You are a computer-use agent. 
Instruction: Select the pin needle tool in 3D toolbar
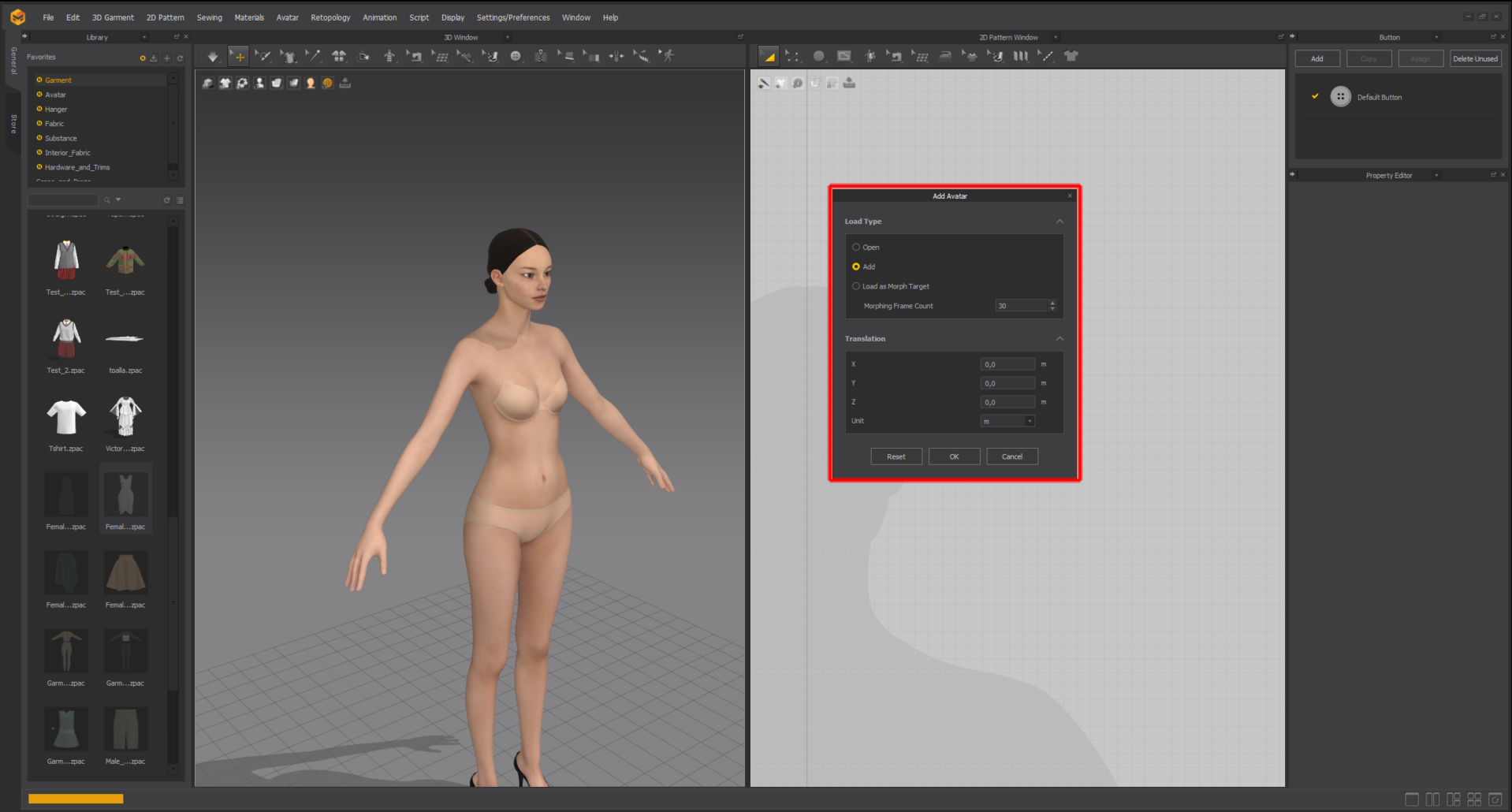click(314, 57)
